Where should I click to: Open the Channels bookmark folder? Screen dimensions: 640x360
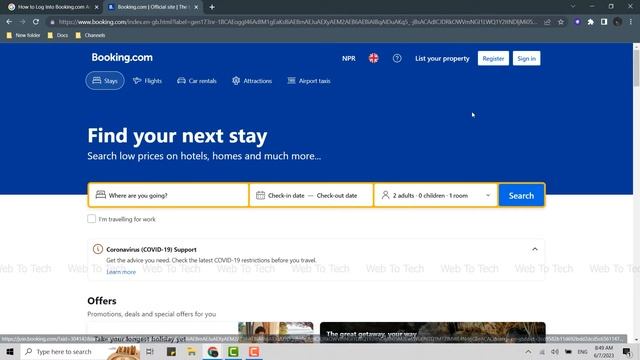point(90,36)
